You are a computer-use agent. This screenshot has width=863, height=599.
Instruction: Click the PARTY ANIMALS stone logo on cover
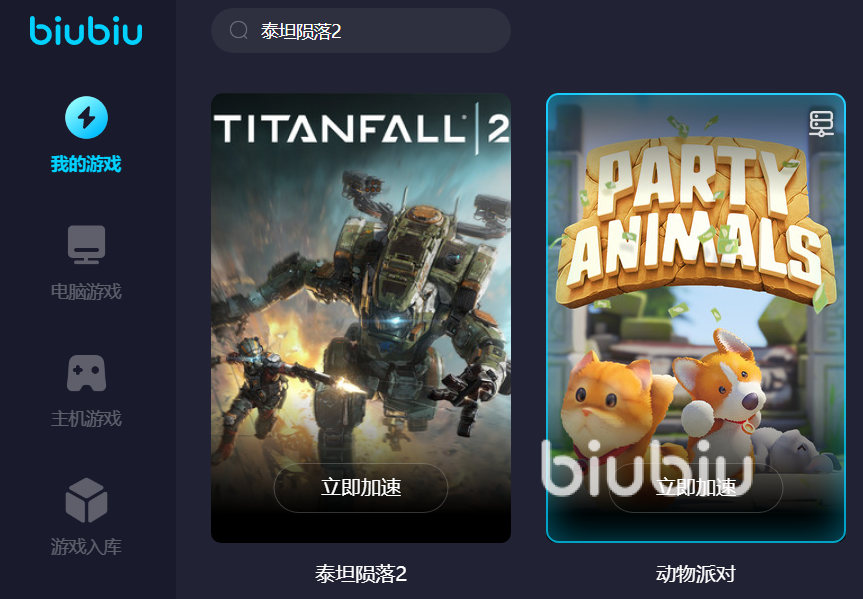(x=696, y=220)
